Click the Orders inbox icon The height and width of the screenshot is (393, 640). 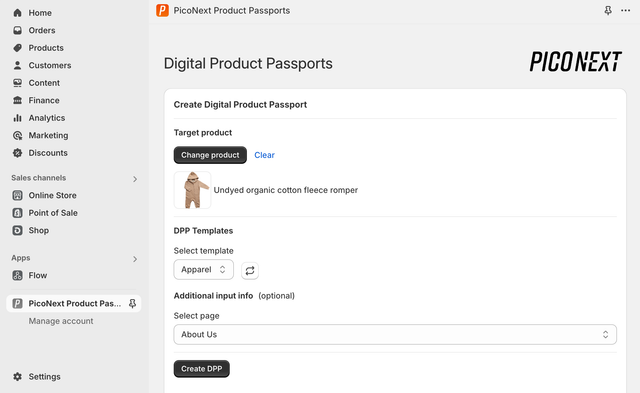click(x=17, y=30)
